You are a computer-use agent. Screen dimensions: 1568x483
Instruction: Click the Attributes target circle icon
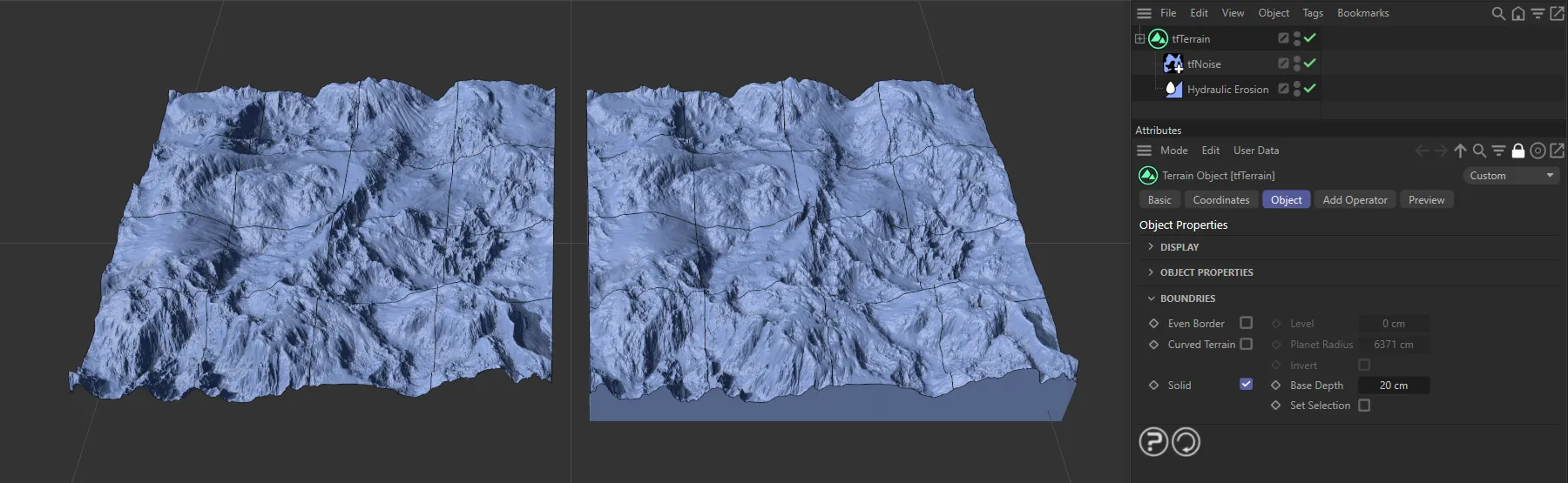coord(1538,151)
